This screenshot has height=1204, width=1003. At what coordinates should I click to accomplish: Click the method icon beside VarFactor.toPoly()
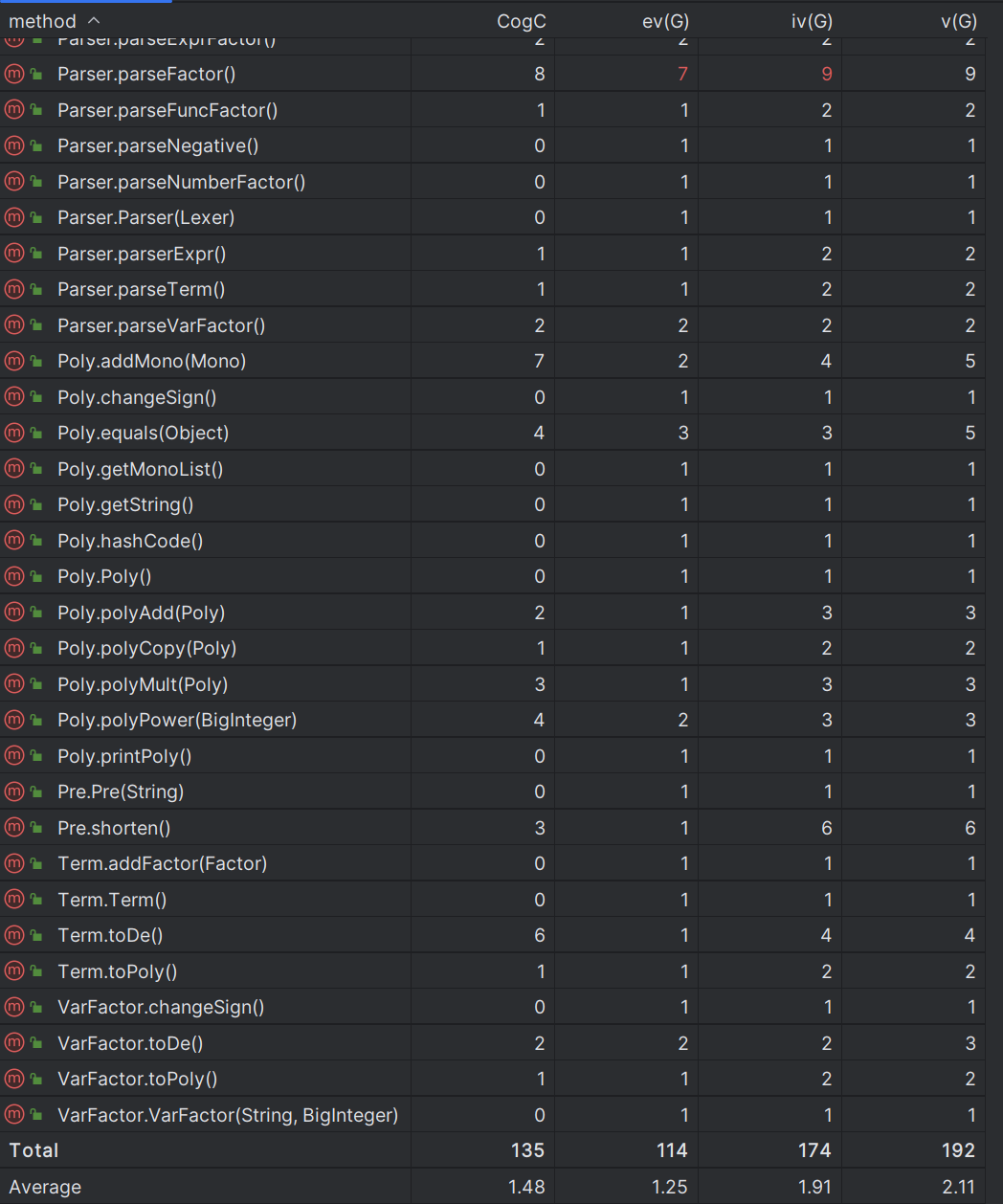click(x=14, y=1079)
